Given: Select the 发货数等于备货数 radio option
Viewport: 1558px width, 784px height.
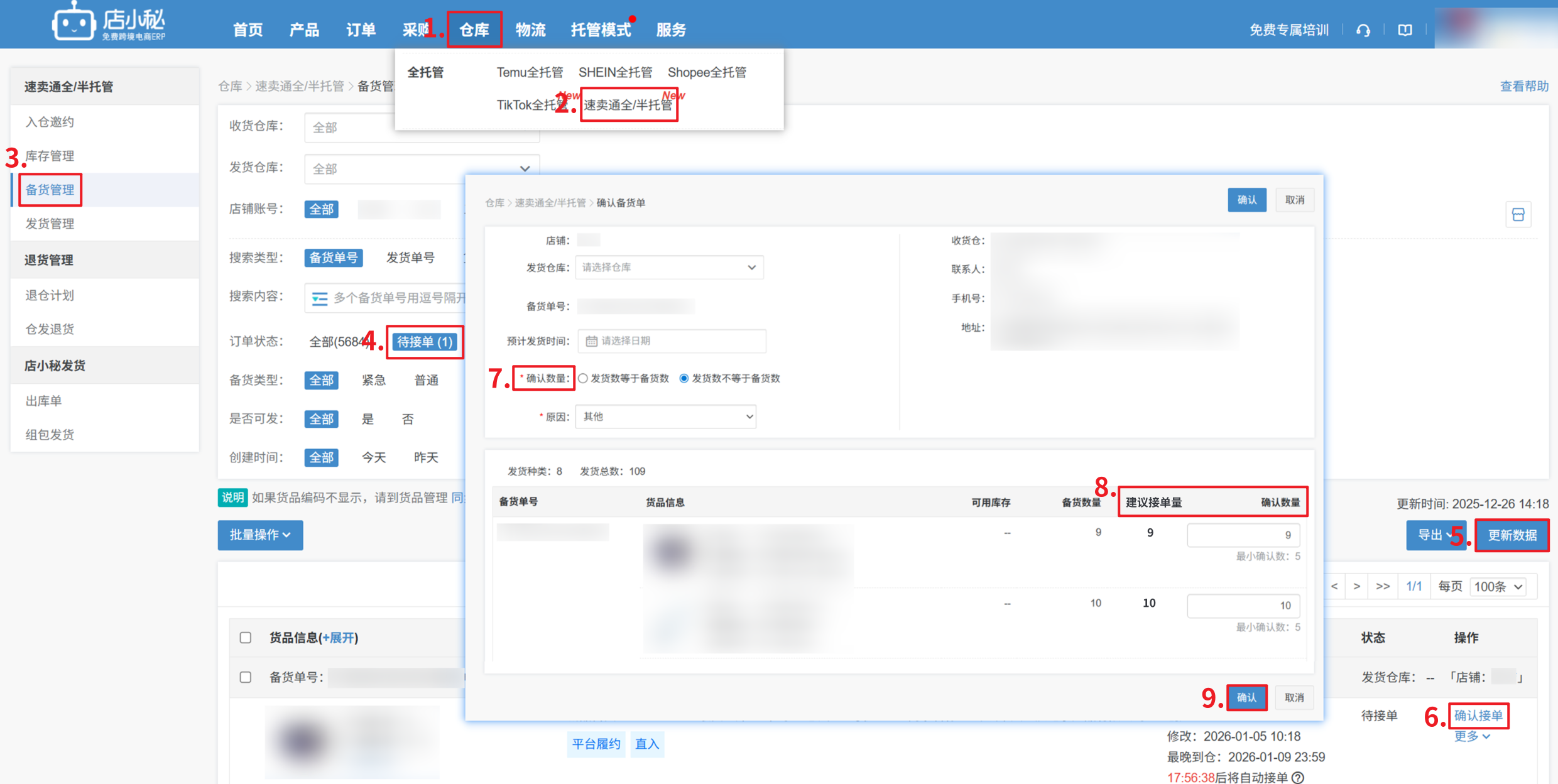Looking at the screenshot, I should (x=584, y=378).
